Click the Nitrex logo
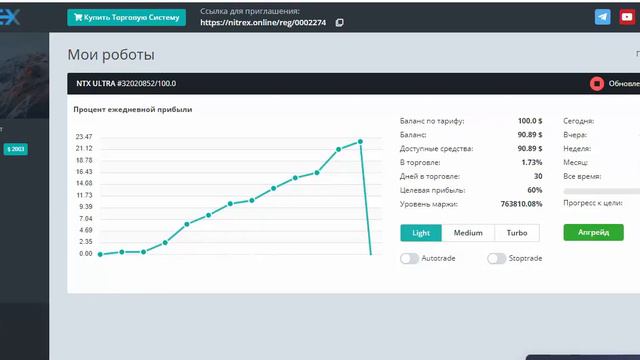 click(x=10, y=17)
